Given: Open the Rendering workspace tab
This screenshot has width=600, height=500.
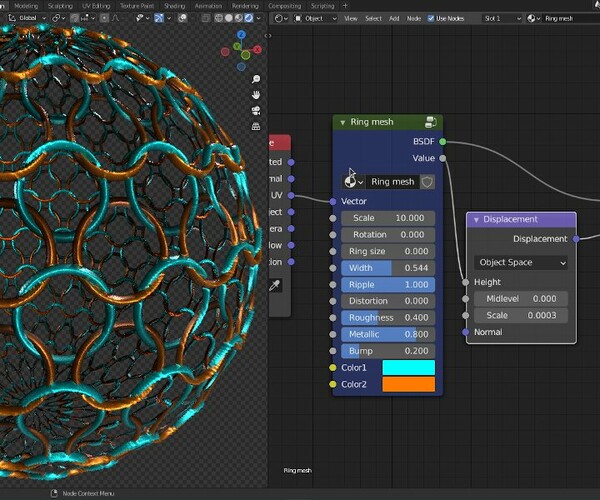Looking at the screenshot, I should (245, 6).
